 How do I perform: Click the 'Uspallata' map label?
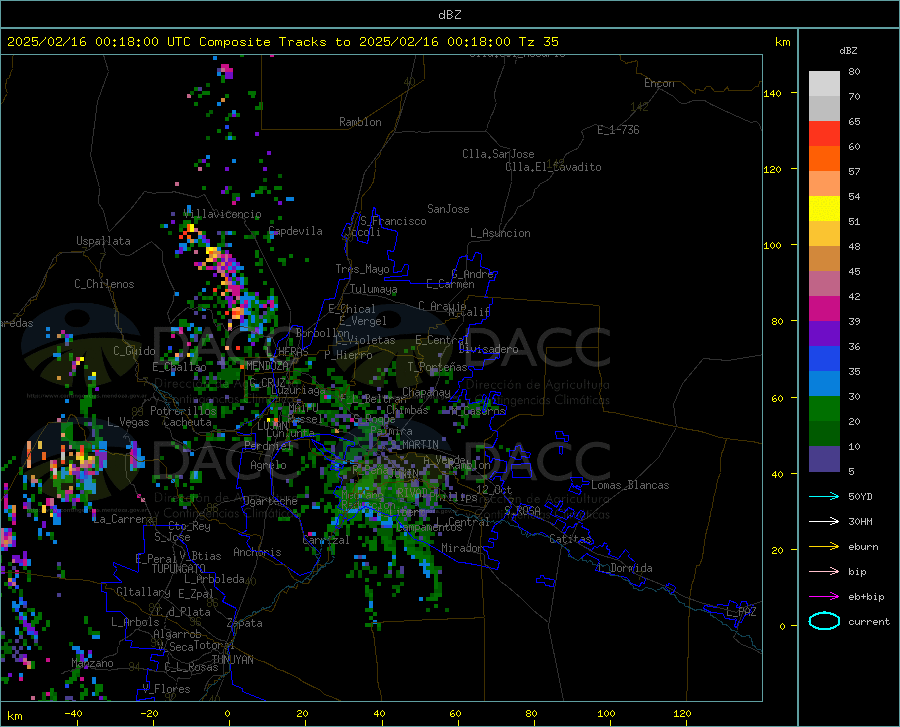103,241
